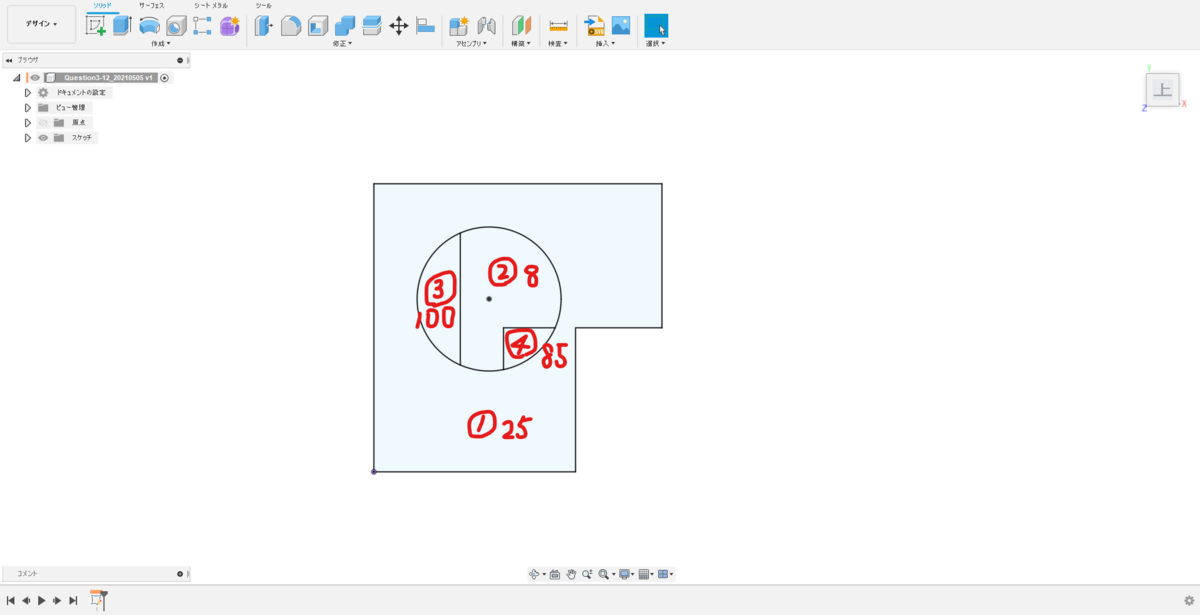
Task: Switch to the ツール tab
Action: 263,6
